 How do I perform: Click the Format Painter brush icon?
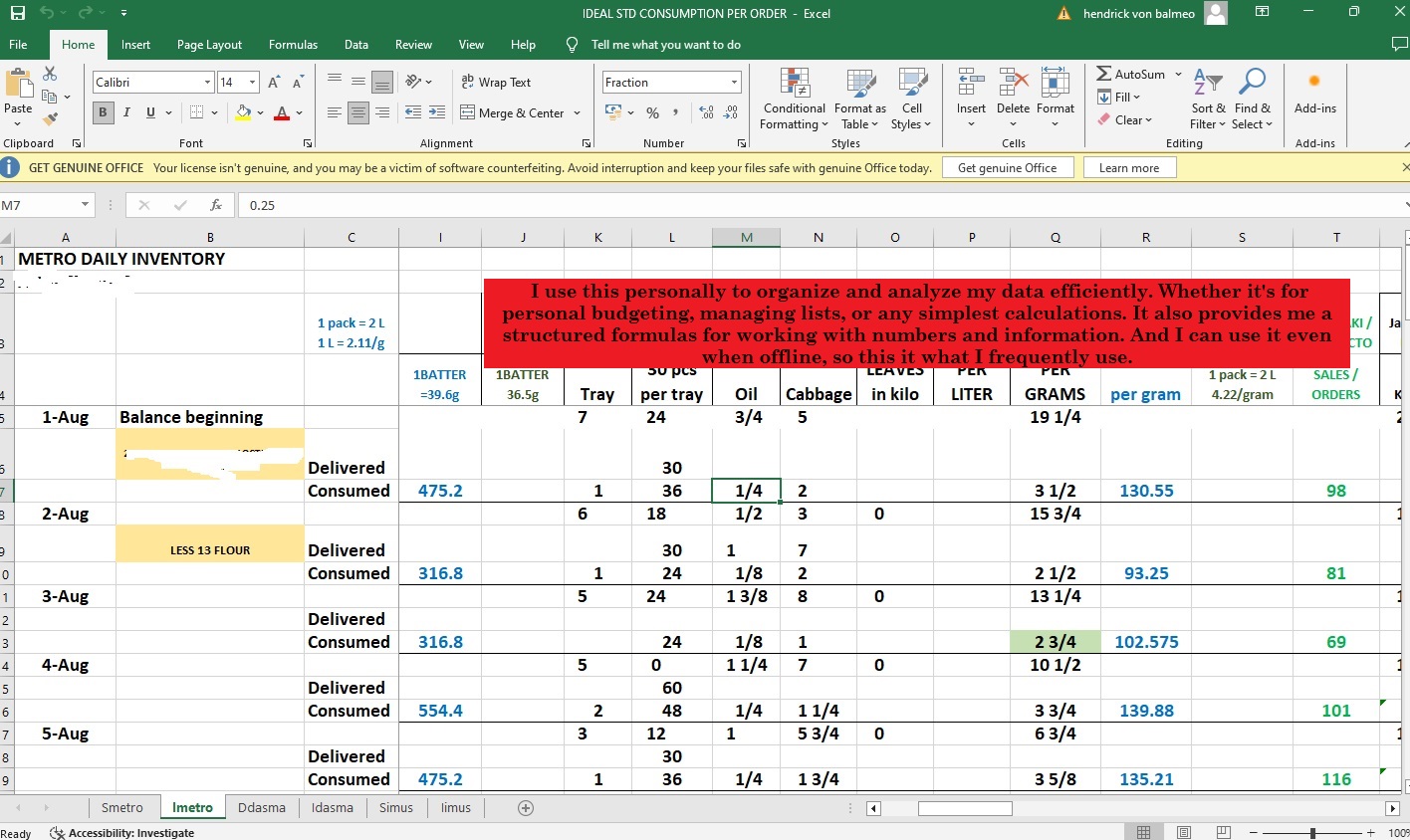click(x=50, y=119)
